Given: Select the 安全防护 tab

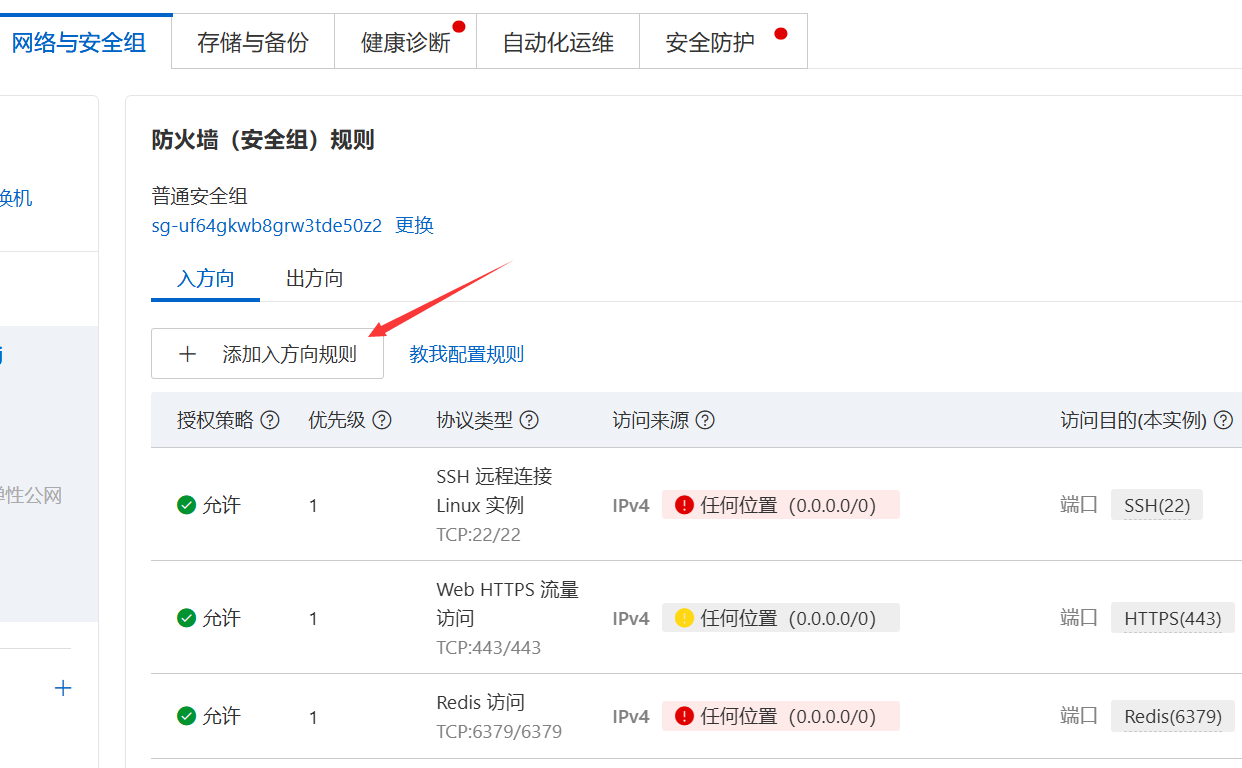Looking at the screenshot, I should point(711,42).
